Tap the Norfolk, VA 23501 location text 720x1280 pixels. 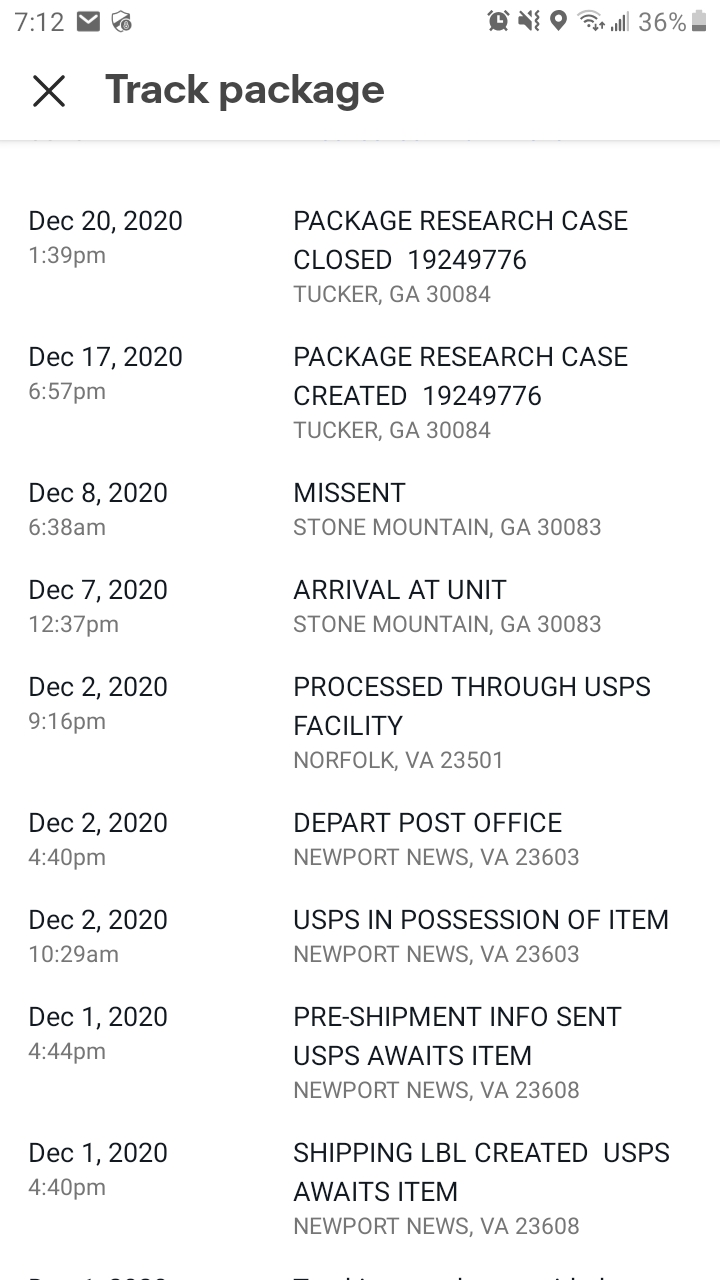pyautogui.click(x=398, y=760)
